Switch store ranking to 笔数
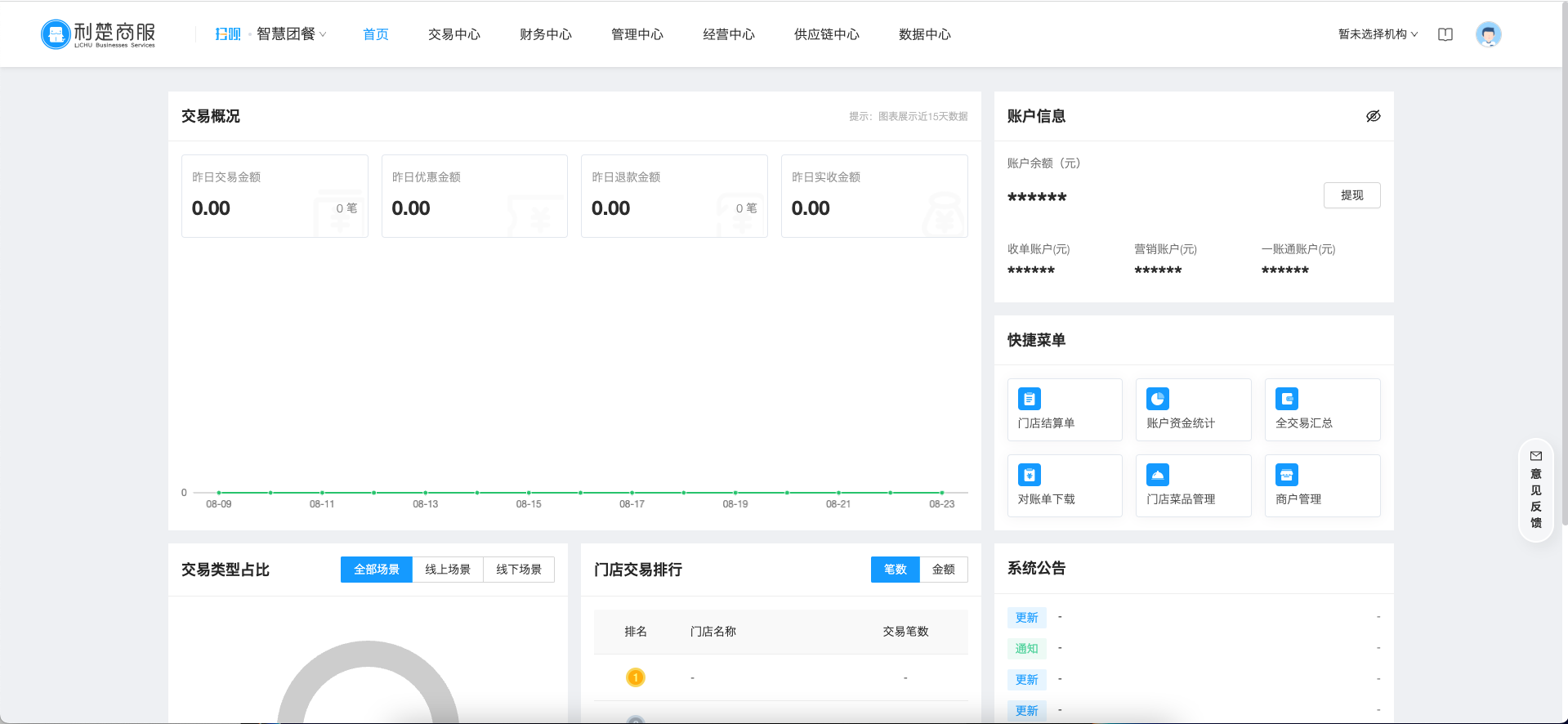 tap(896, 570)
